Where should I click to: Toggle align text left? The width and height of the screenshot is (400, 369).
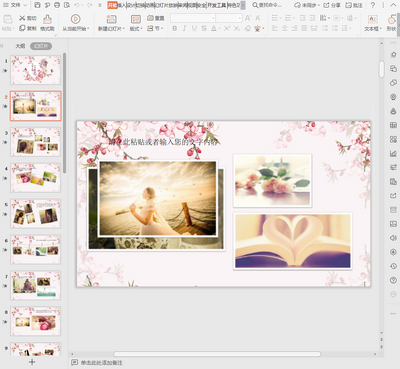point(275,29)
